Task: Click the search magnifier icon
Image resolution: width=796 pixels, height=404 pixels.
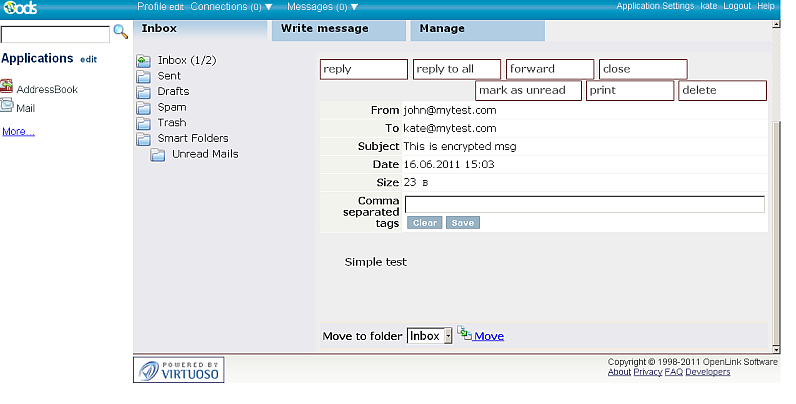Action: [x=120, y=32]
